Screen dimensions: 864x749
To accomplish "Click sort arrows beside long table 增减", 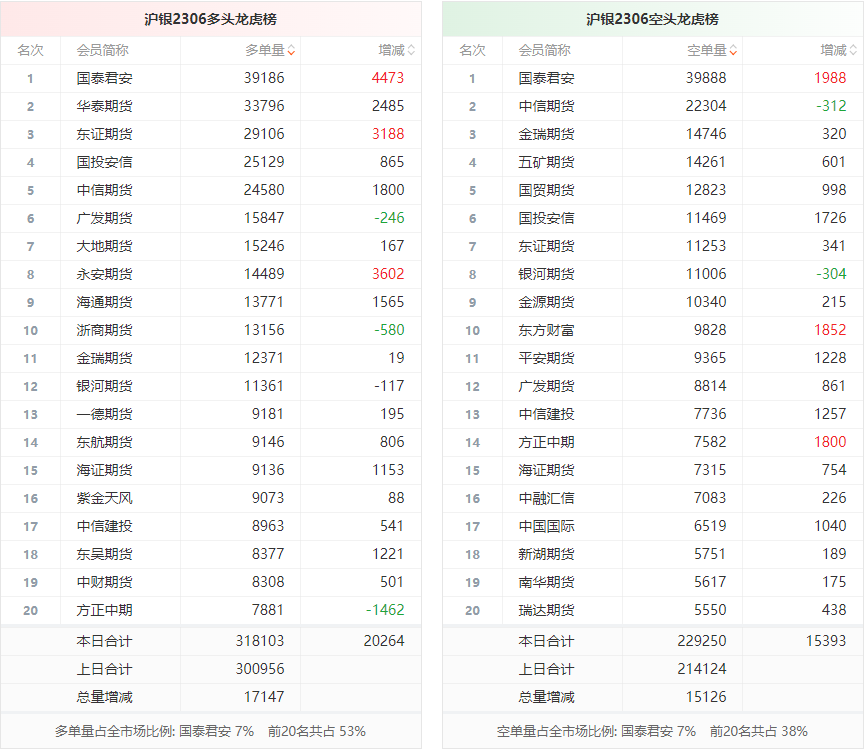I will (411, 50).
